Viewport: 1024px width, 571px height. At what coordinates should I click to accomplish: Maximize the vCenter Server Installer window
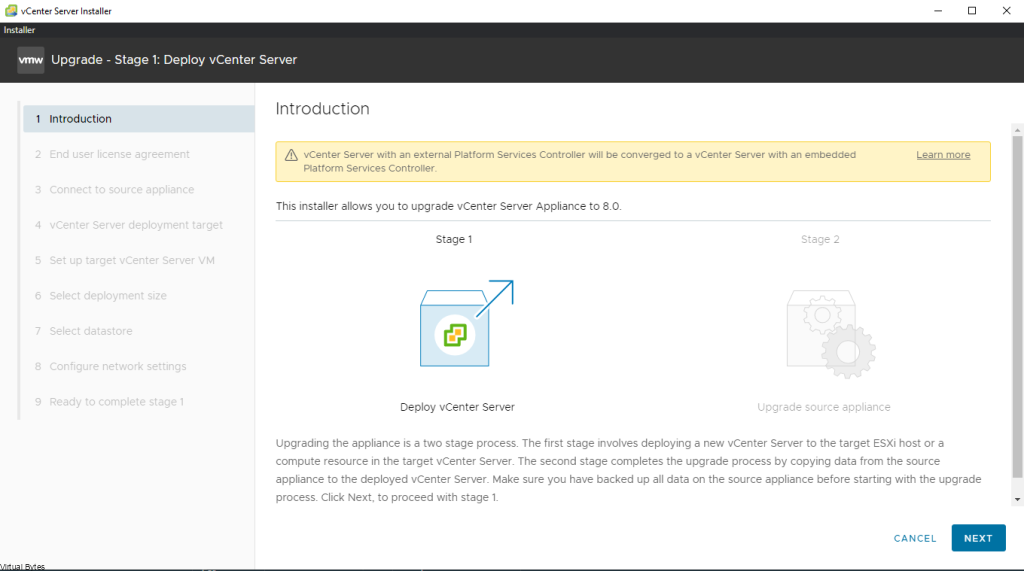click(972, 10)
